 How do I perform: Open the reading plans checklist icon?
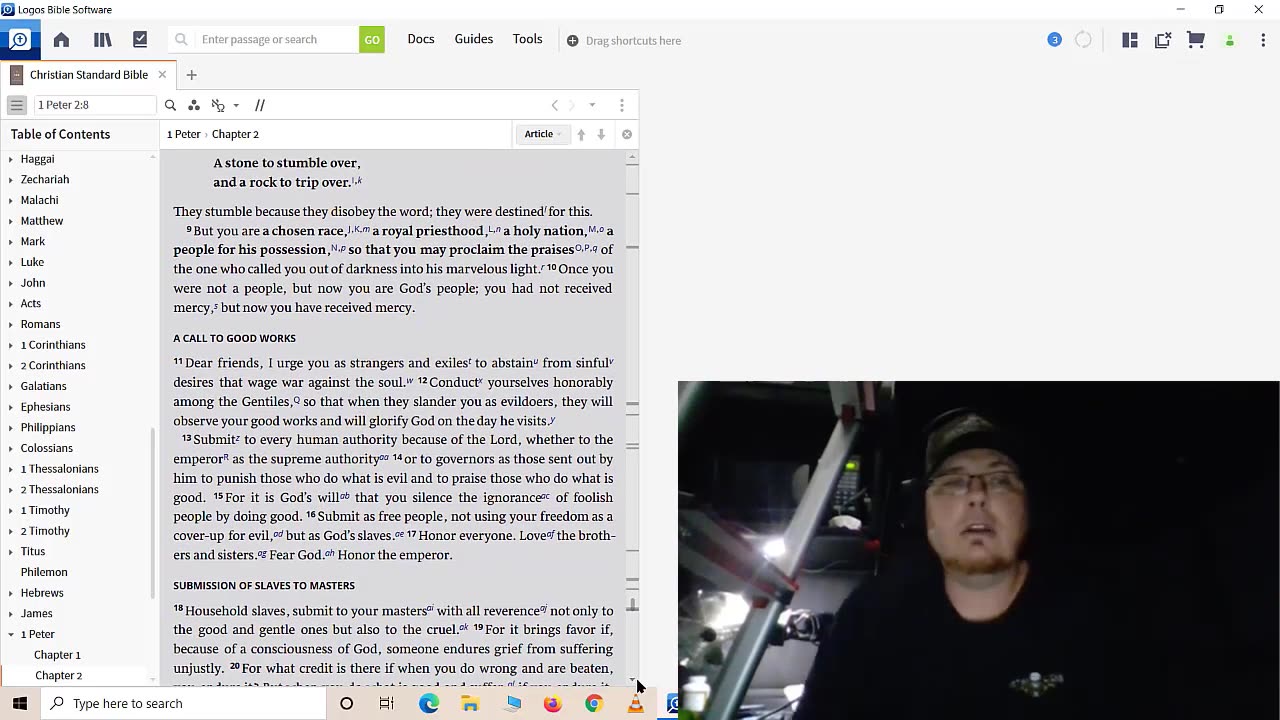[x=140, y=40]
